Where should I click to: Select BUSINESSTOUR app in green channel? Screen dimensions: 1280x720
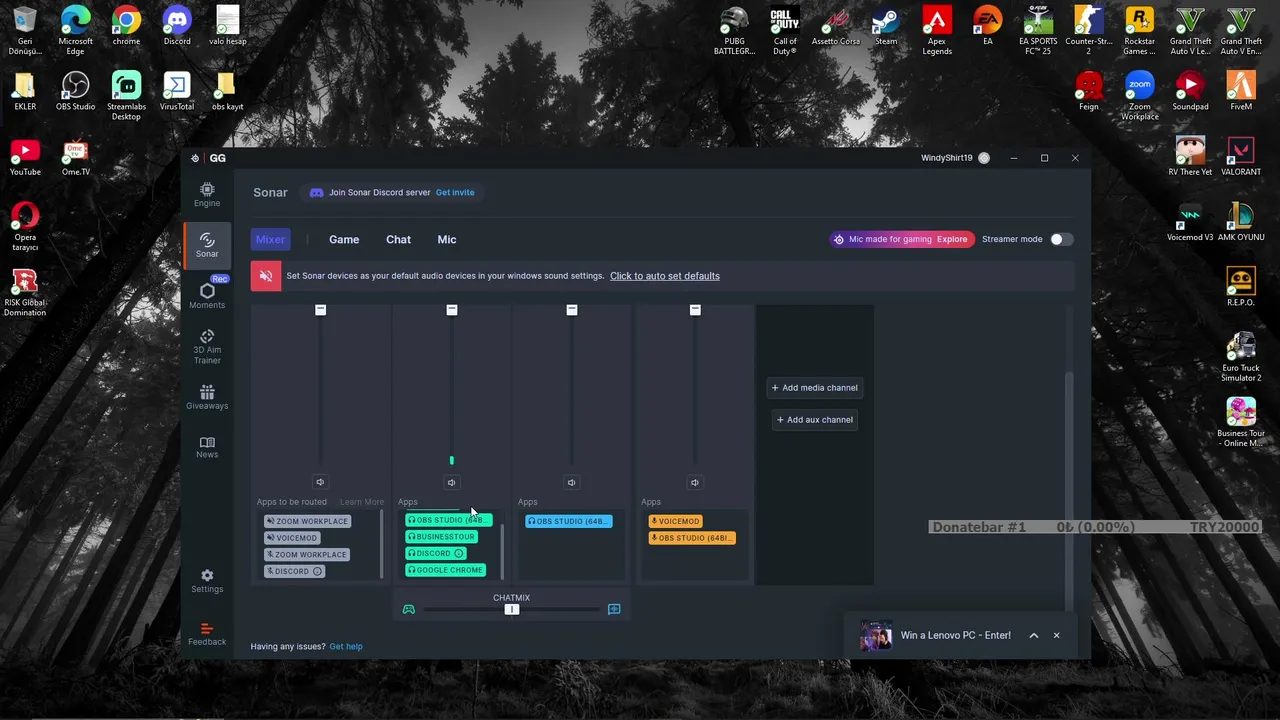(442, 537)
